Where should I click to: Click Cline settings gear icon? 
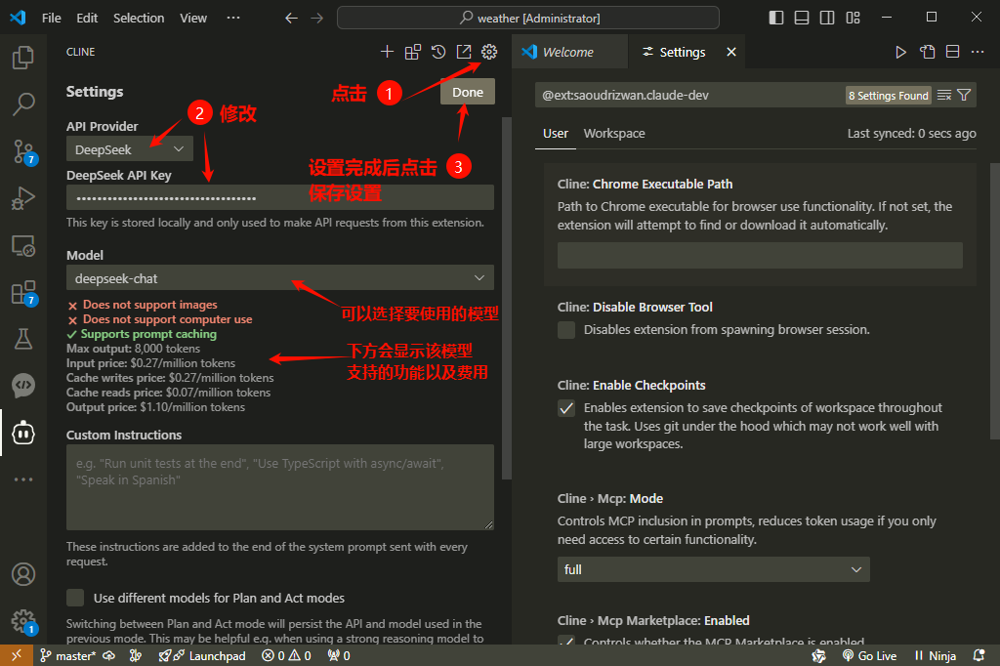click(489, 52)
